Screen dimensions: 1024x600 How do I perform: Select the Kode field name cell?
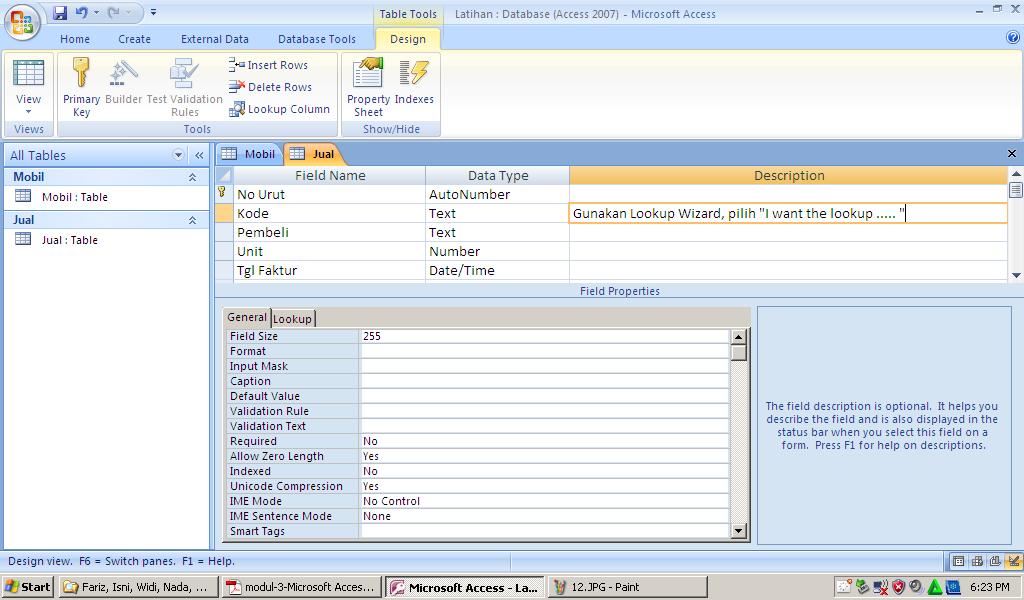pos(329,213)
